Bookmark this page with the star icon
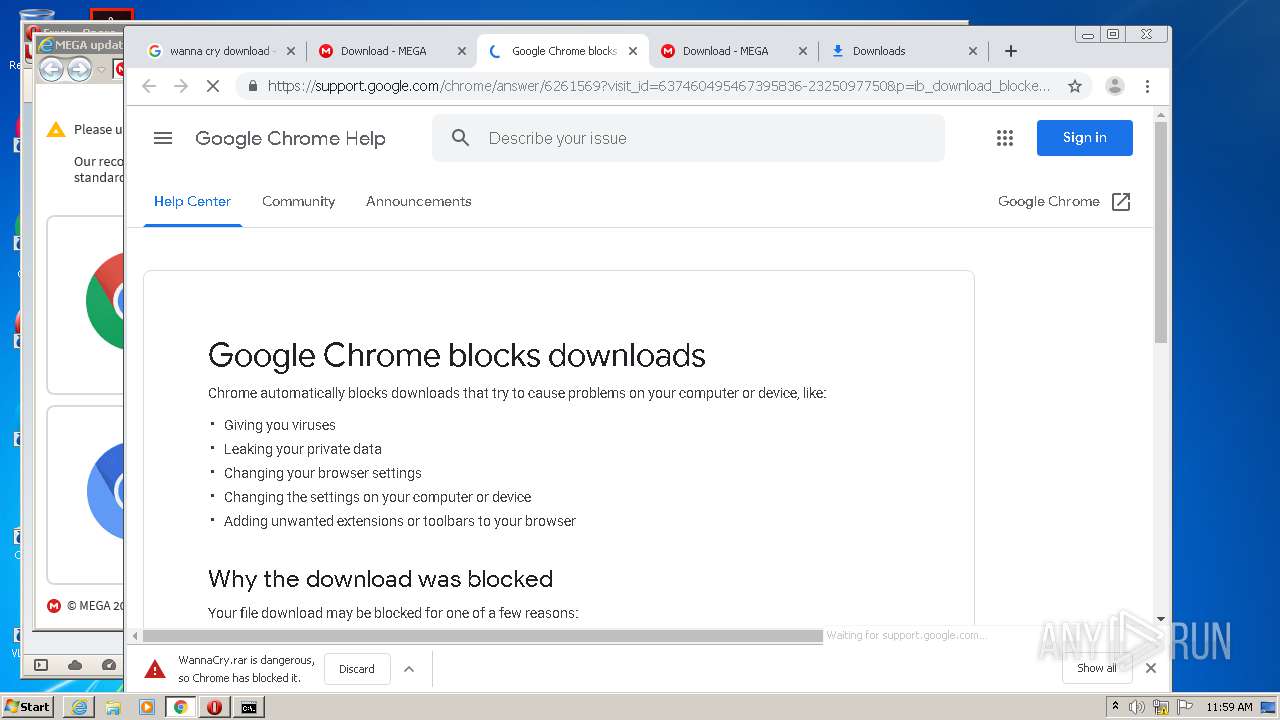1280x720 pixels. click(x=1075, y=86)
